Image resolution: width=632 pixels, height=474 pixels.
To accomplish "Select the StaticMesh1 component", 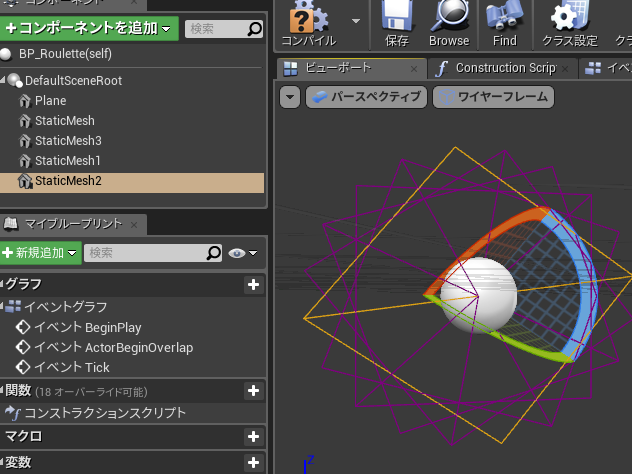I will pyautogui.click(x=67, y=161).
